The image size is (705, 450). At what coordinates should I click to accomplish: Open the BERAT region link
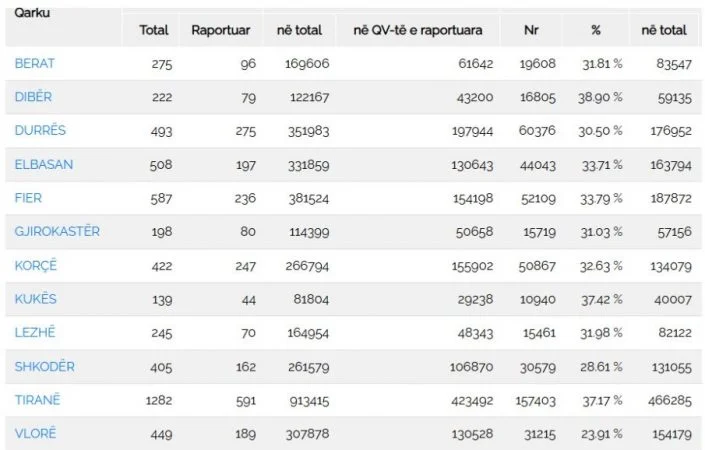pos(35,63)
